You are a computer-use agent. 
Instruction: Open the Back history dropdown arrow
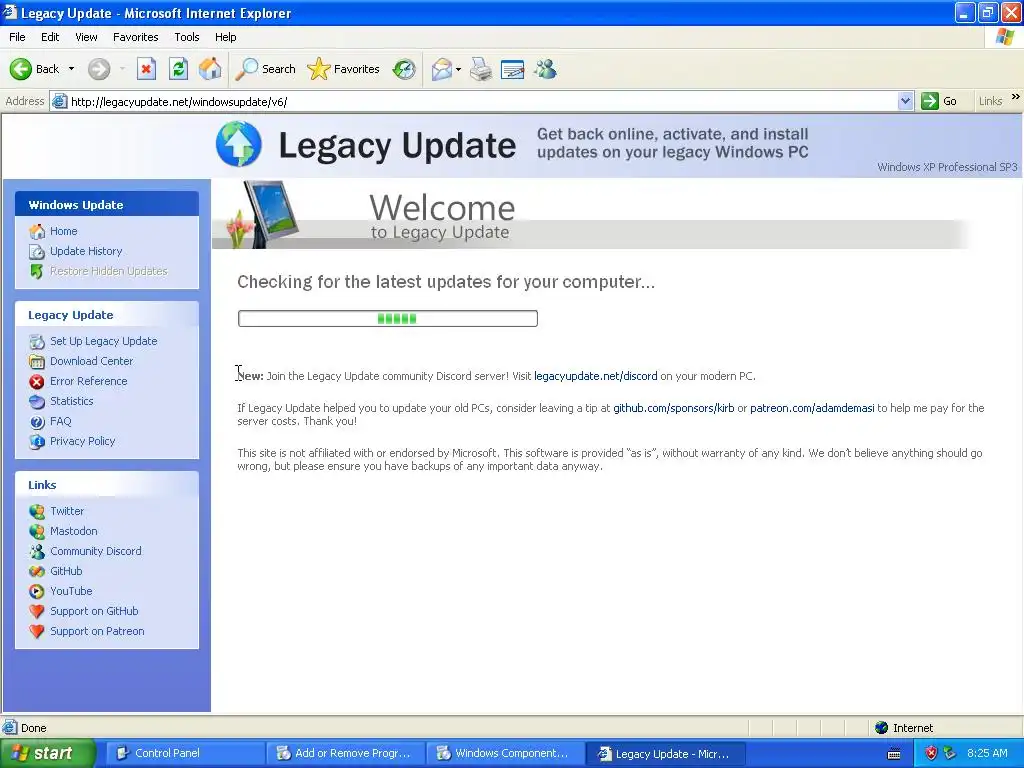[x=71, y=69]
